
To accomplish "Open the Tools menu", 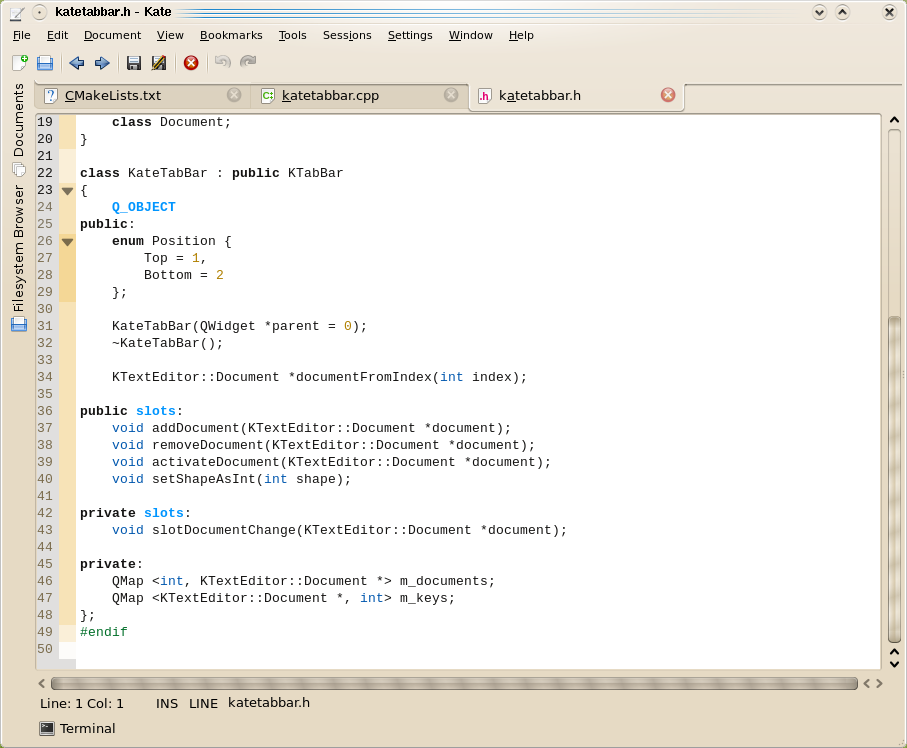I will pyautogui.click(x=292, y=35).
